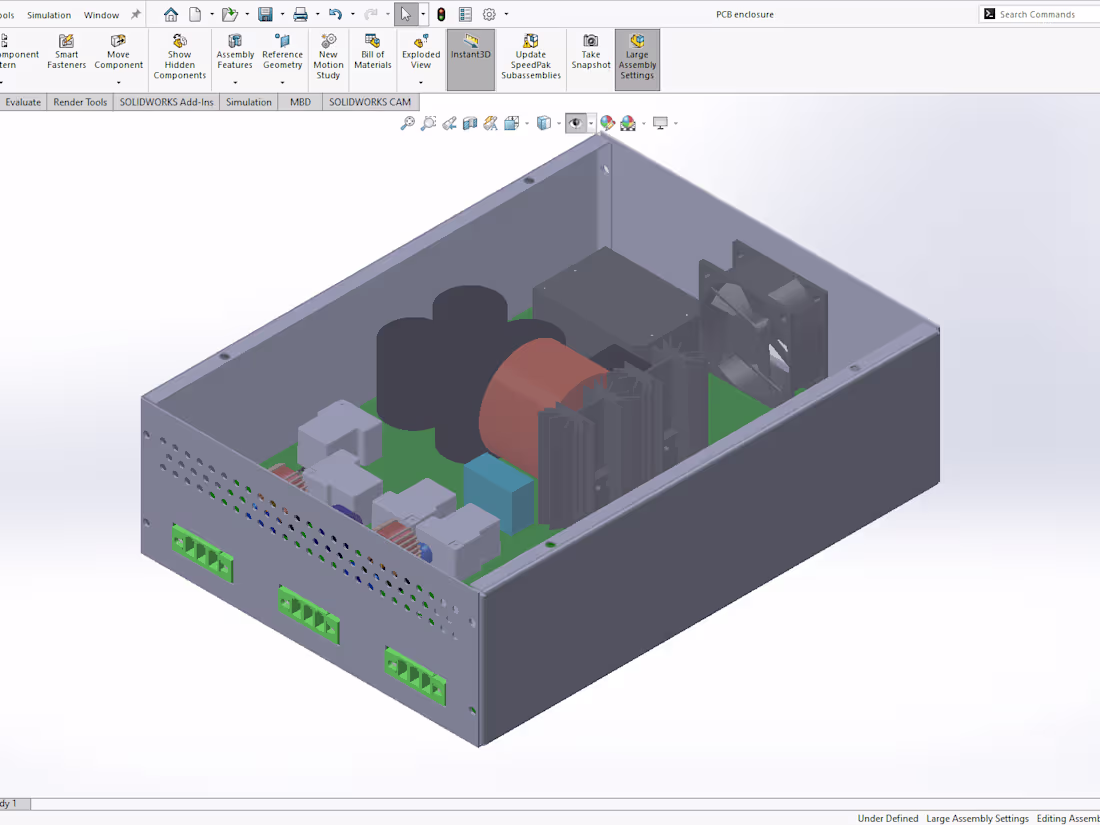Apply Scene from view toolbar
Screen dimensions: 1100x825
tap(628, 123)
